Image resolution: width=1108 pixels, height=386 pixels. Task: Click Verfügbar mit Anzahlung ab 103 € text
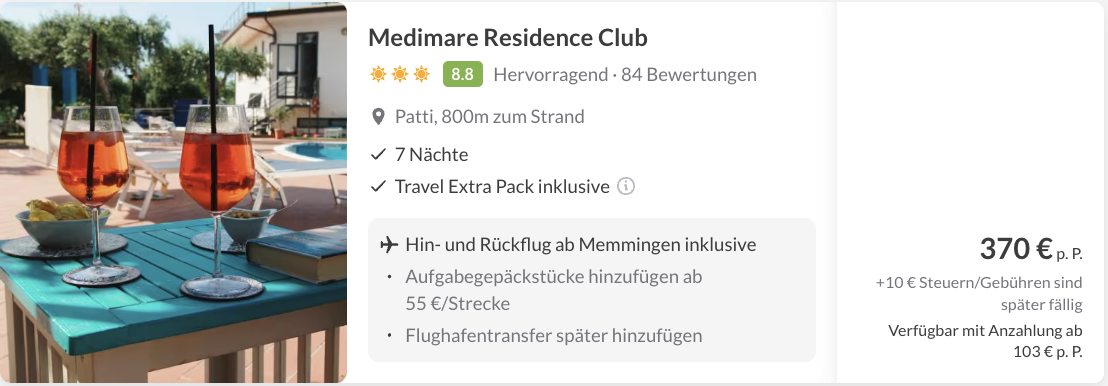click(985, 341)
